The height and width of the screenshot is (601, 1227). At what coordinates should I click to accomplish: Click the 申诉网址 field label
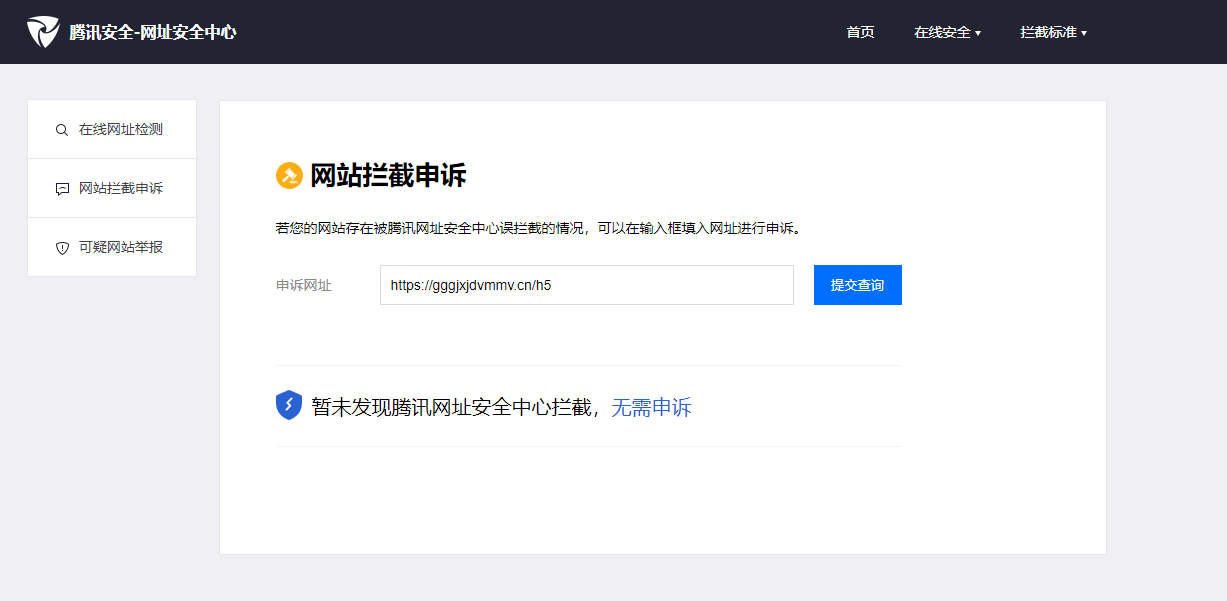304,285
